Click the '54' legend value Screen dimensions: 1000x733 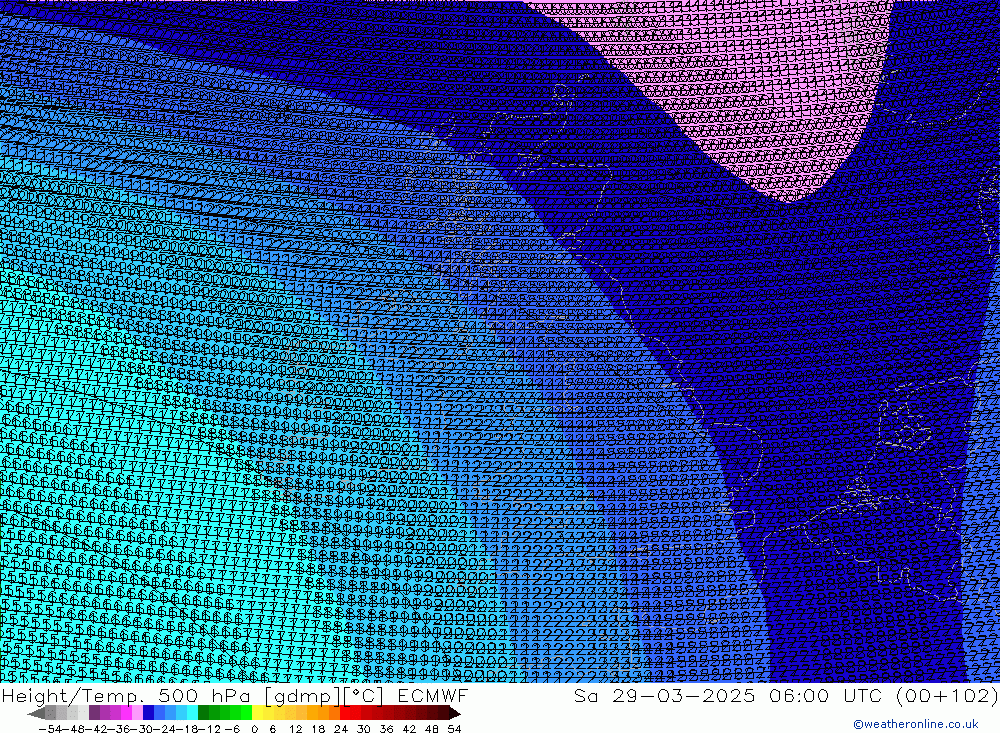454,729
